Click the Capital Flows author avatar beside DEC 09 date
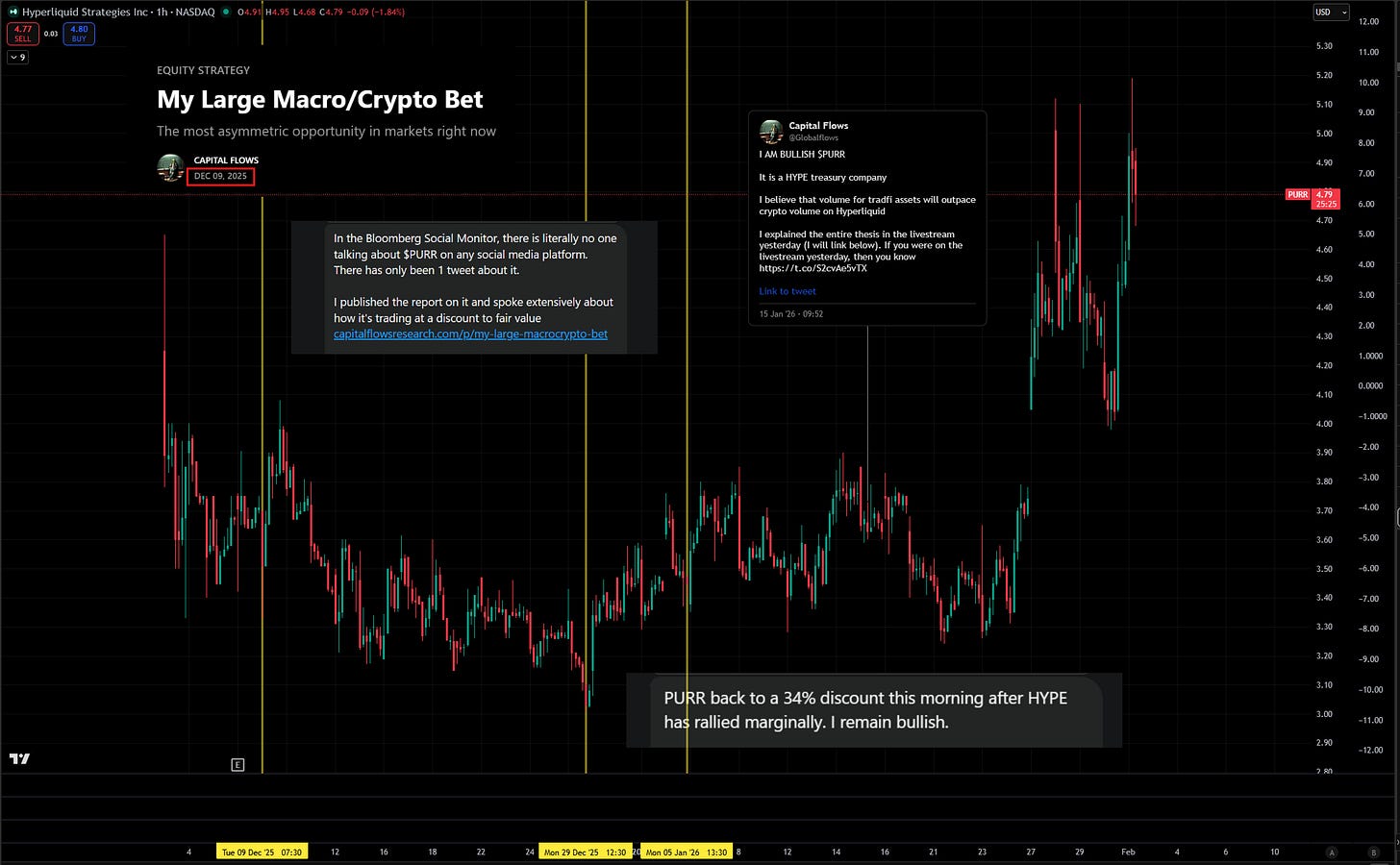This screenshot has height=865, width=1400. 170,167
